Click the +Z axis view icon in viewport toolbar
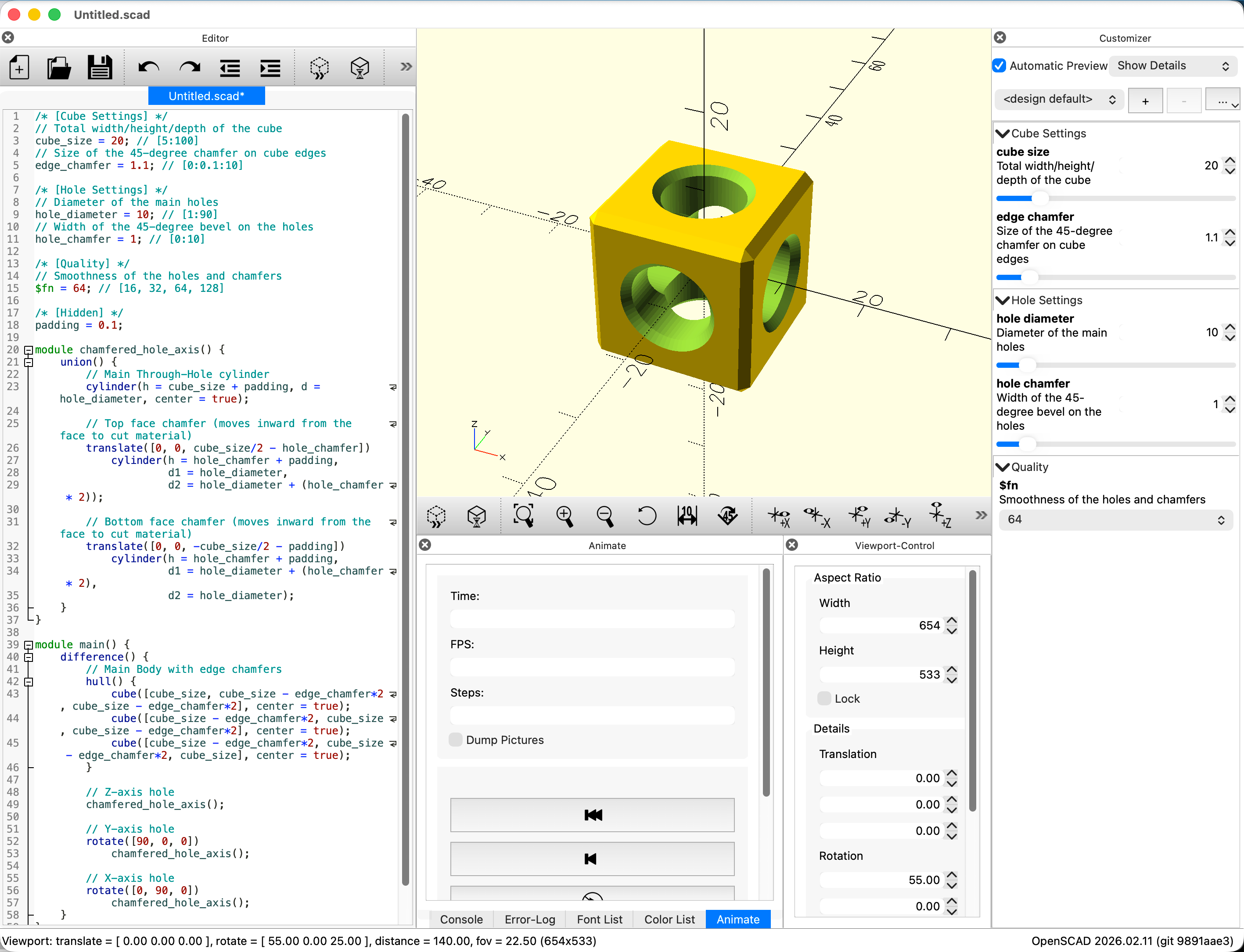Screen dimensions: 1244x952 (x=939, y=516)
